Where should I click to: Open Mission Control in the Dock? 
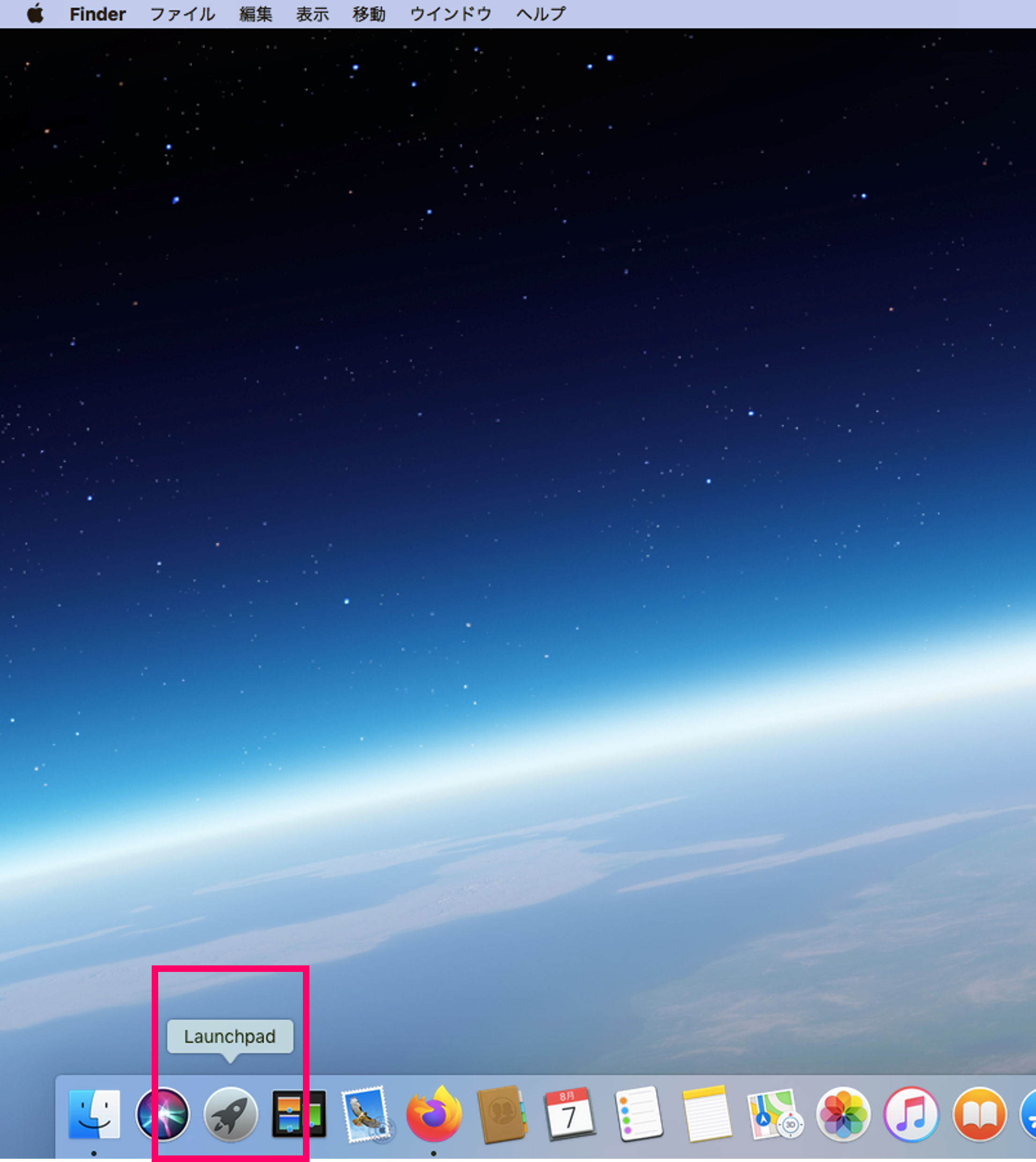[x=299, y=1114]
